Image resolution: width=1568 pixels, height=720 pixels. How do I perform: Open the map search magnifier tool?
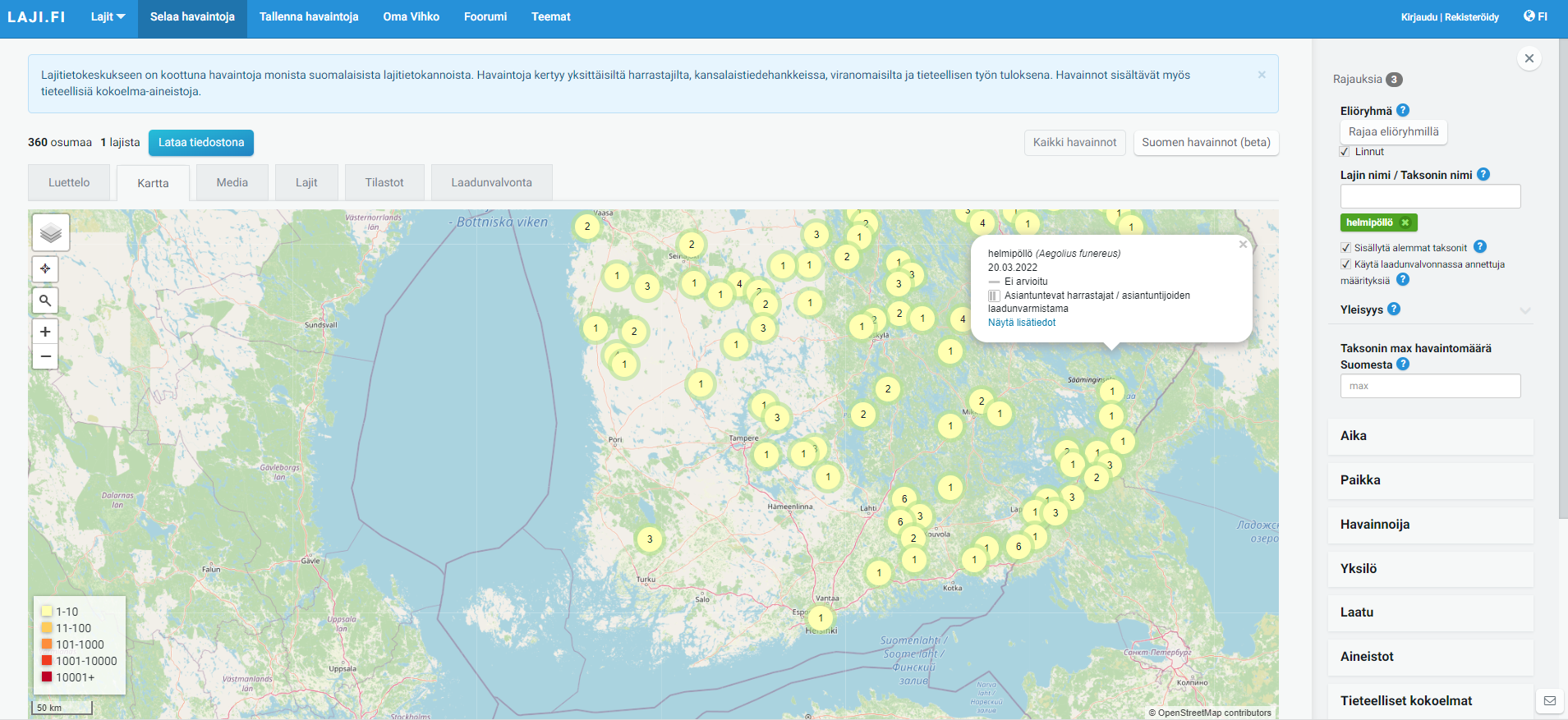pyautogui.click(x=45, y=300)
